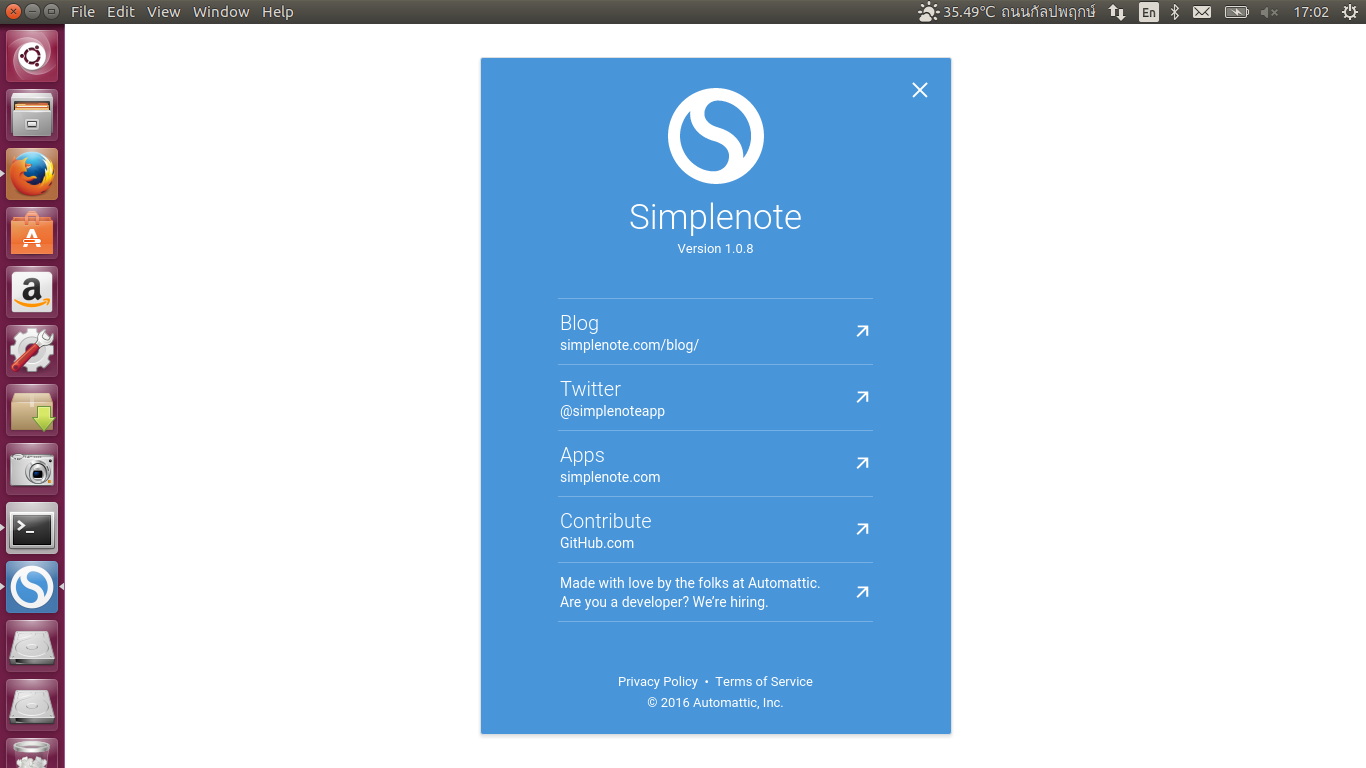This screenshot has width=1366, height=768.
Task: Open the Terms of Service link
Action: [x=764, y=682]
